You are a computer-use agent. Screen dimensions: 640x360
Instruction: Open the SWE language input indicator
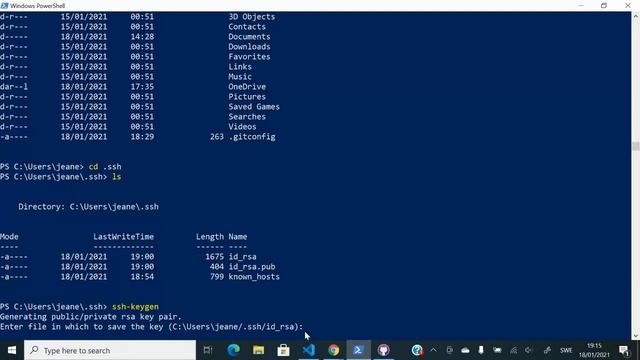[x=566, y=350]
